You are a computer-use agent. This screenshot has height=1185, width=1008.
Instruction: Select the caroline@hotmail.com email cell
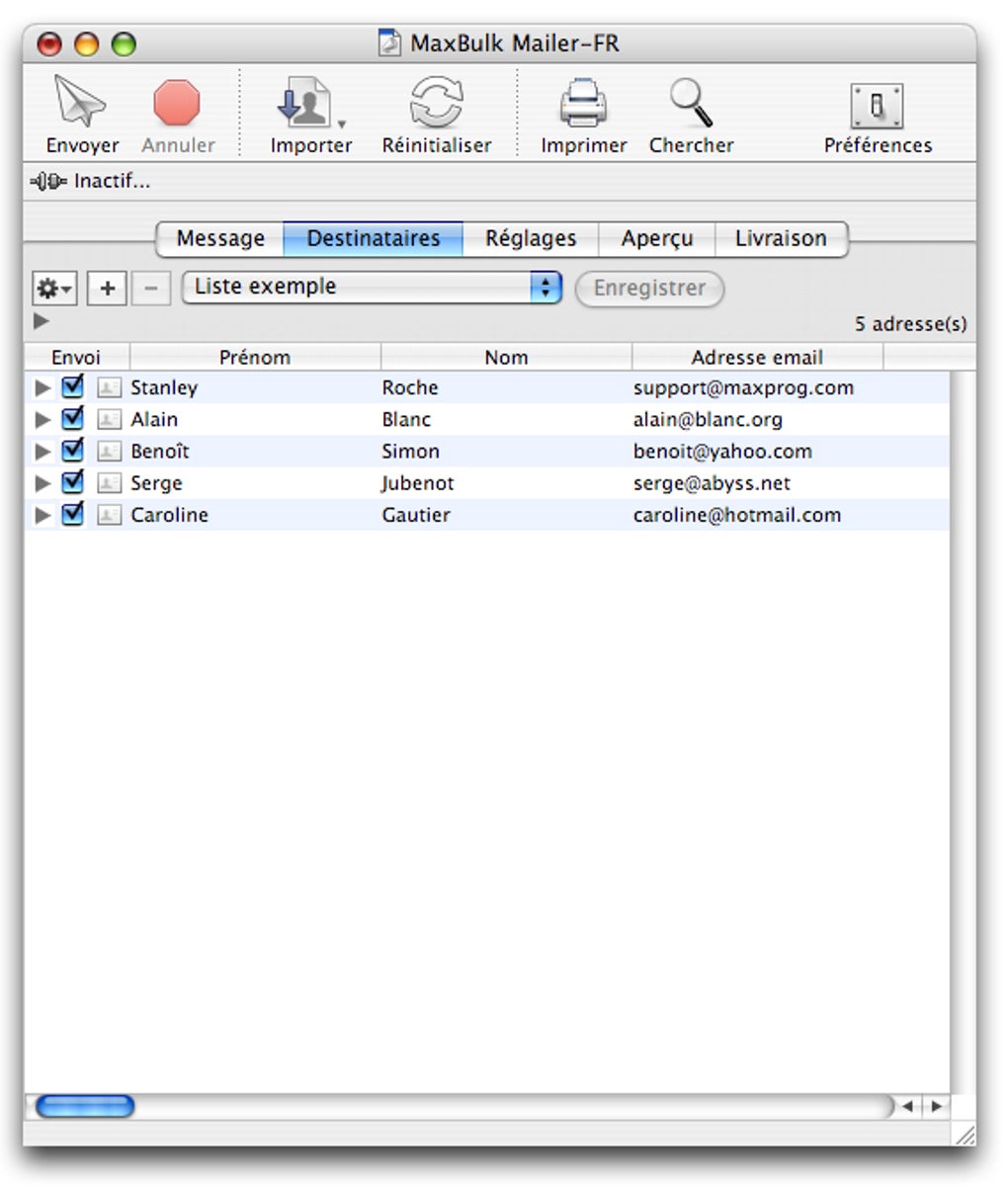click(x=737, y=515)
